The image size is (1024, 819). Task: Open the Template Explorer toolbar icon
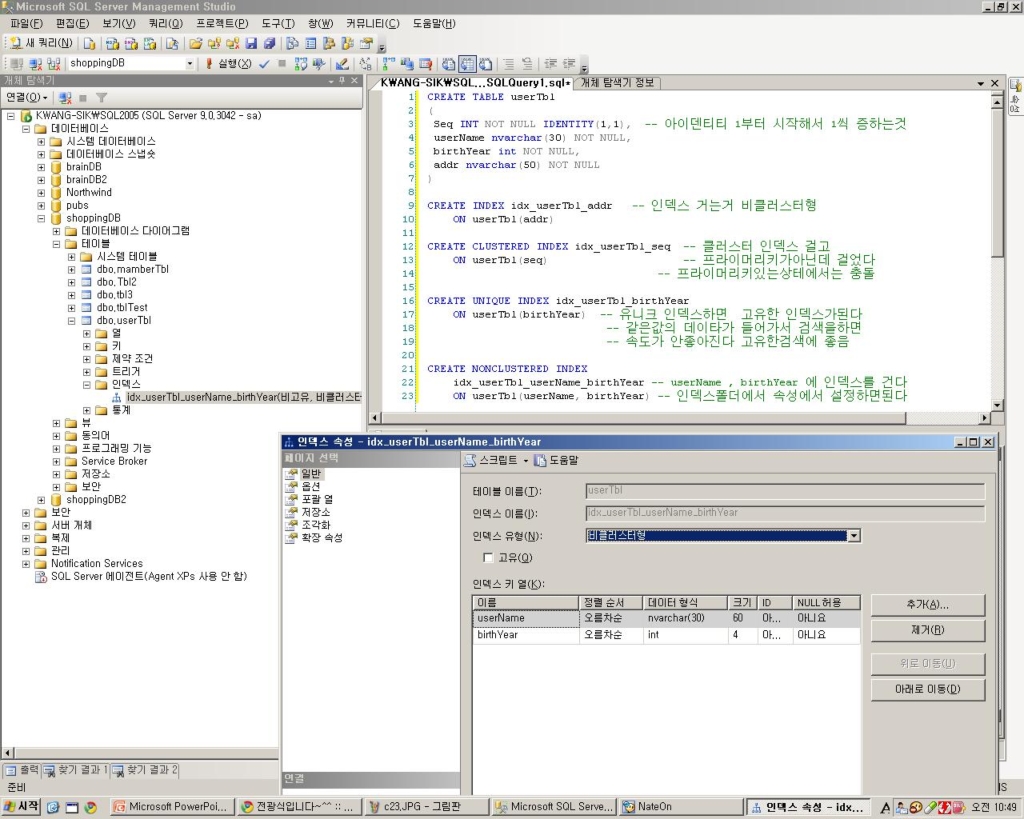tap(348, 43)
